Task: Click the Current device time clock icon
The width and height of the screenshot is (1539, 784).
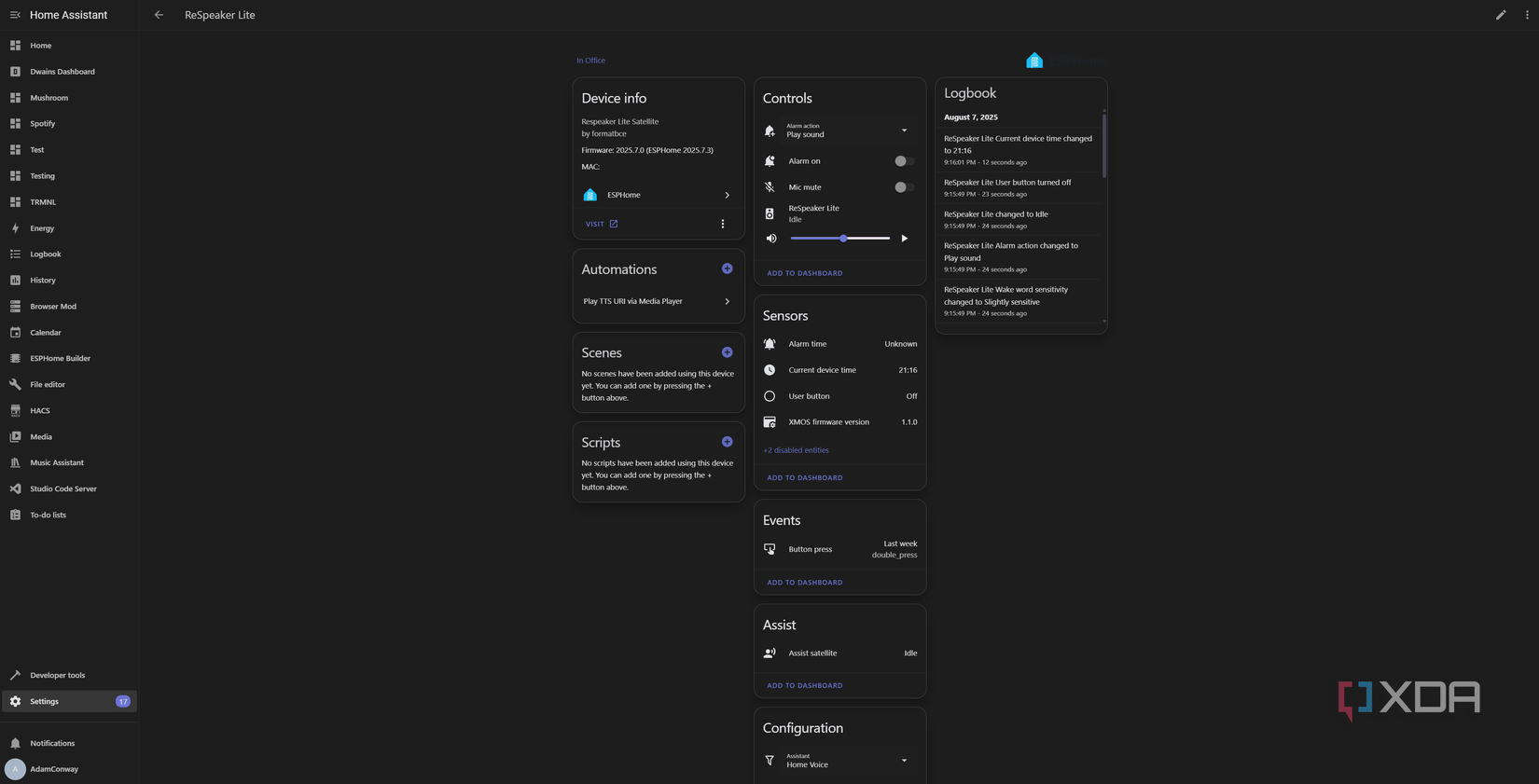Action: click(x=769, y=370)
